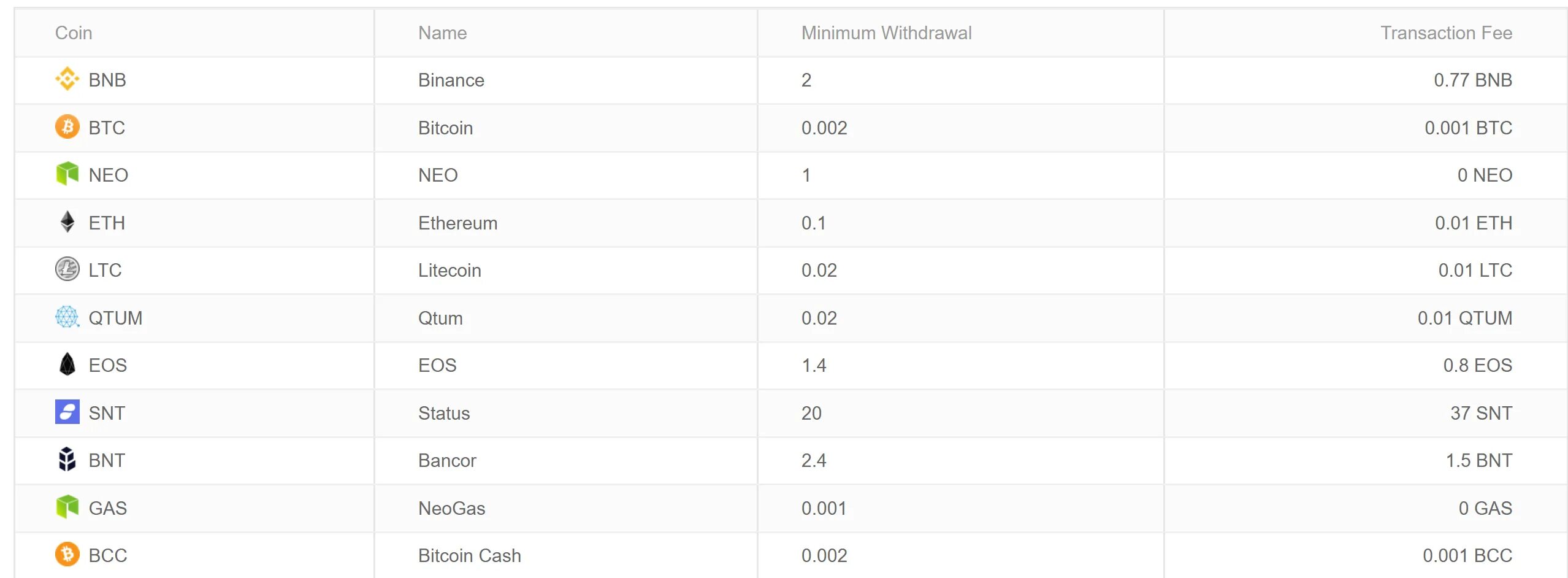This screenshot has height=578, width=1568.
Task: Click the 37 SNT transaction fee
Action: tap(1480, 414)
